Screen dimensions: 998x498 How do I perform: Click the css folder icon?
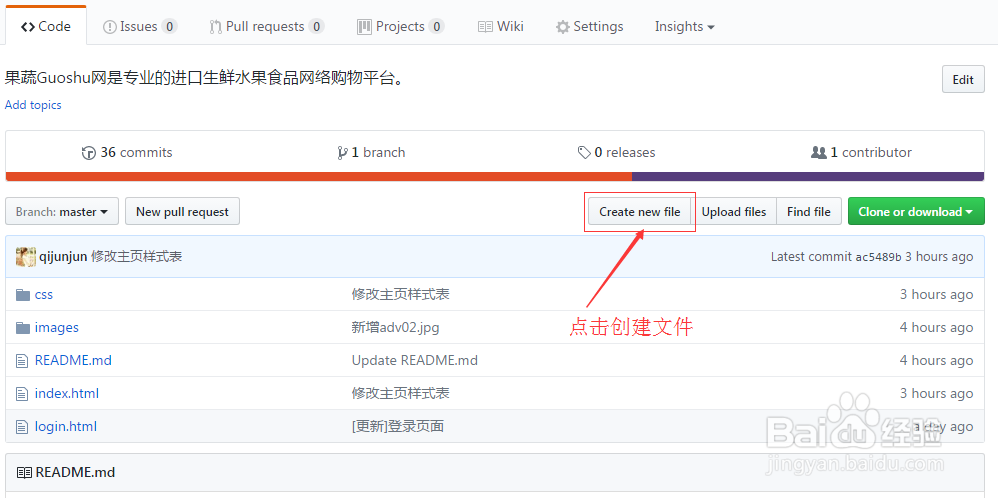coord(23,294)
